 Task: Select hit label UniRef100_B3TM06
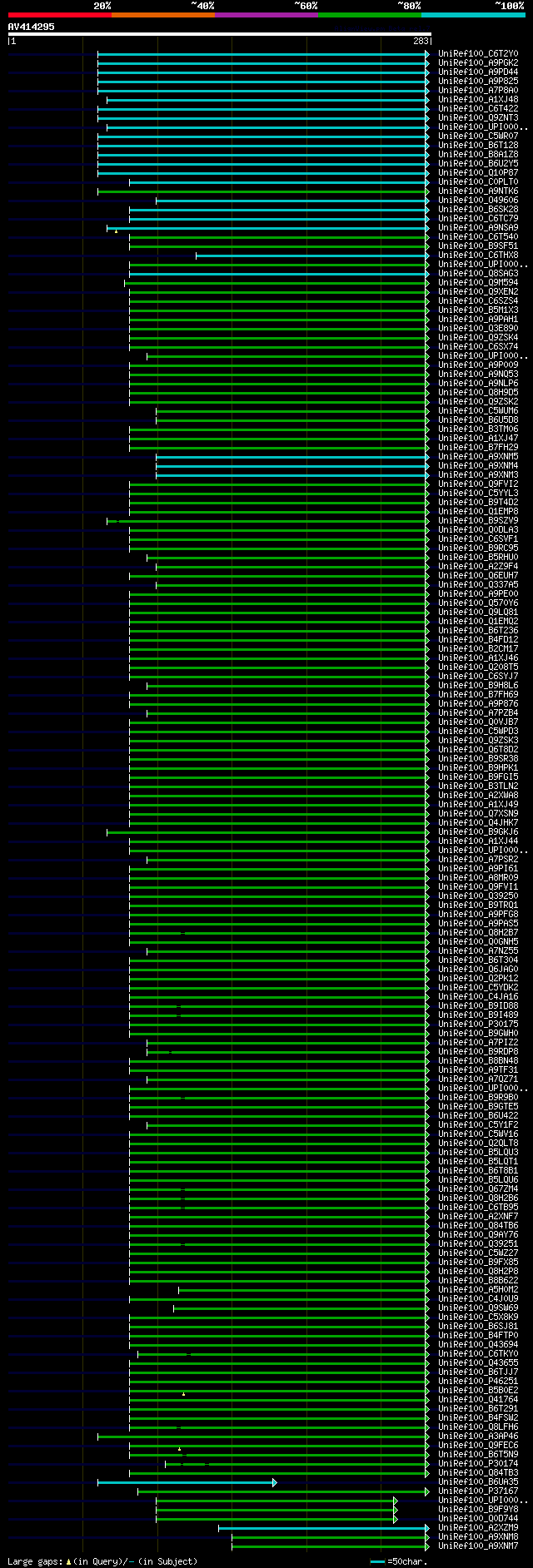478,429
